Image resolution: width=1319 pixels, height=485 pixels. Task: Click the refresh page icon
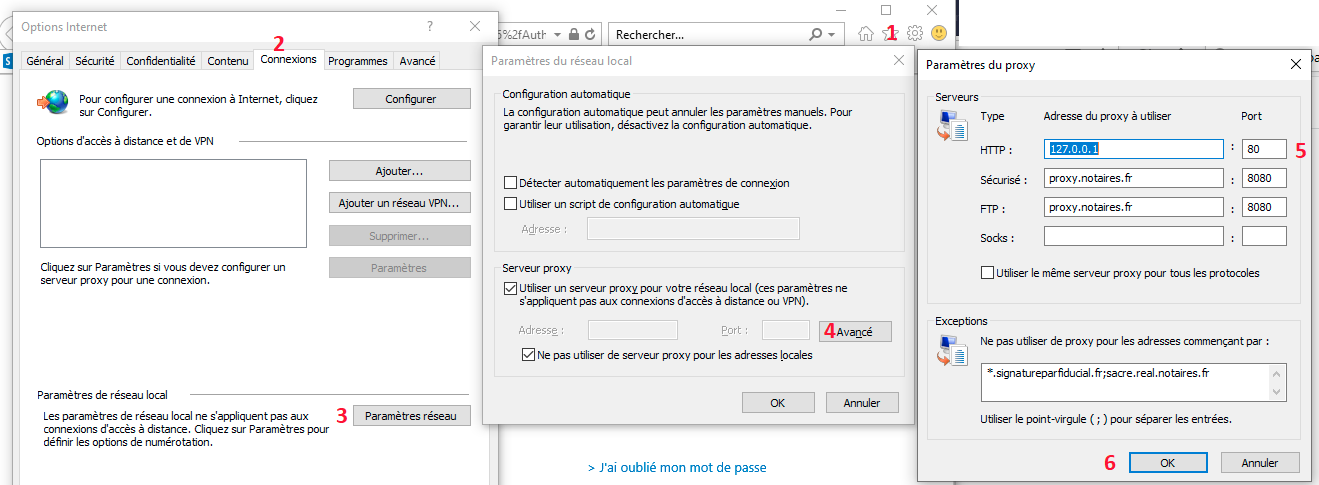click(x=590, y=34)
